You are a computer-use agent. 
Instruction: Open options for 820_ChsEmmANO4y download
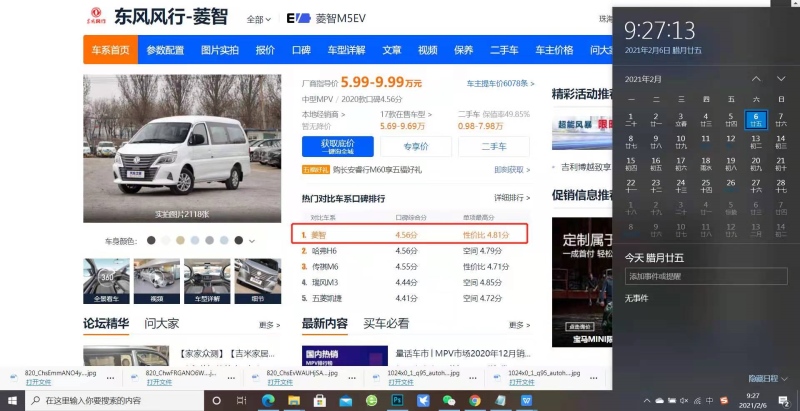pos(110,378)
